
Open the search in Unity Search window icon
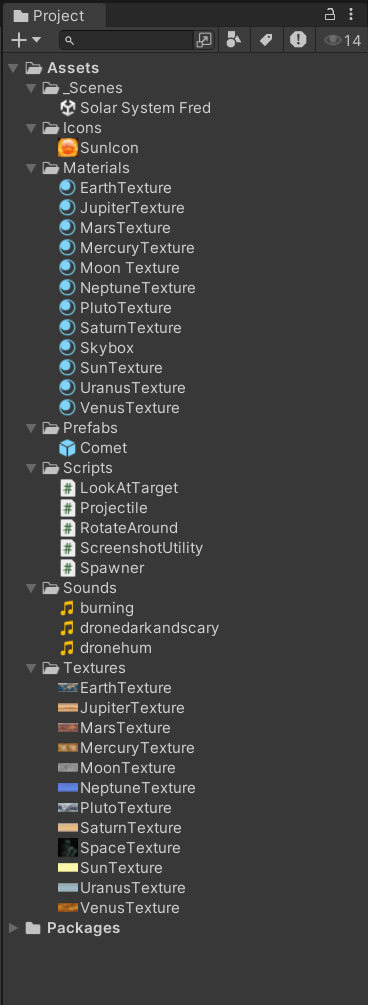pyautogui.click(x=203, y=40)
